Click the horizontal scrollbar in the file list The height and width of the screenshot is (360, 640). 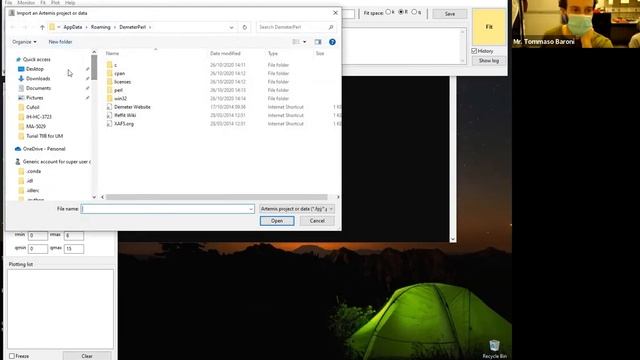tap(216, 197)
